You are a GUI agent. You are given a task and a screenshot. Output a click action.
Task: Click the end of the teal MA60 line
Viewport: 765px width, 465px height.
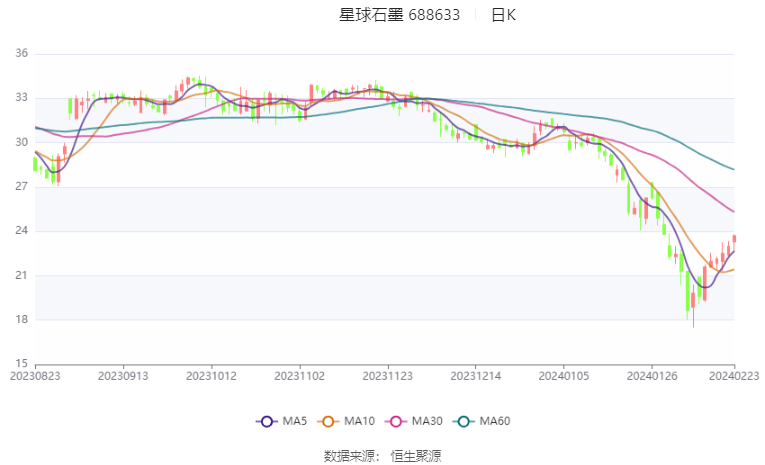[x=733, y=169]
